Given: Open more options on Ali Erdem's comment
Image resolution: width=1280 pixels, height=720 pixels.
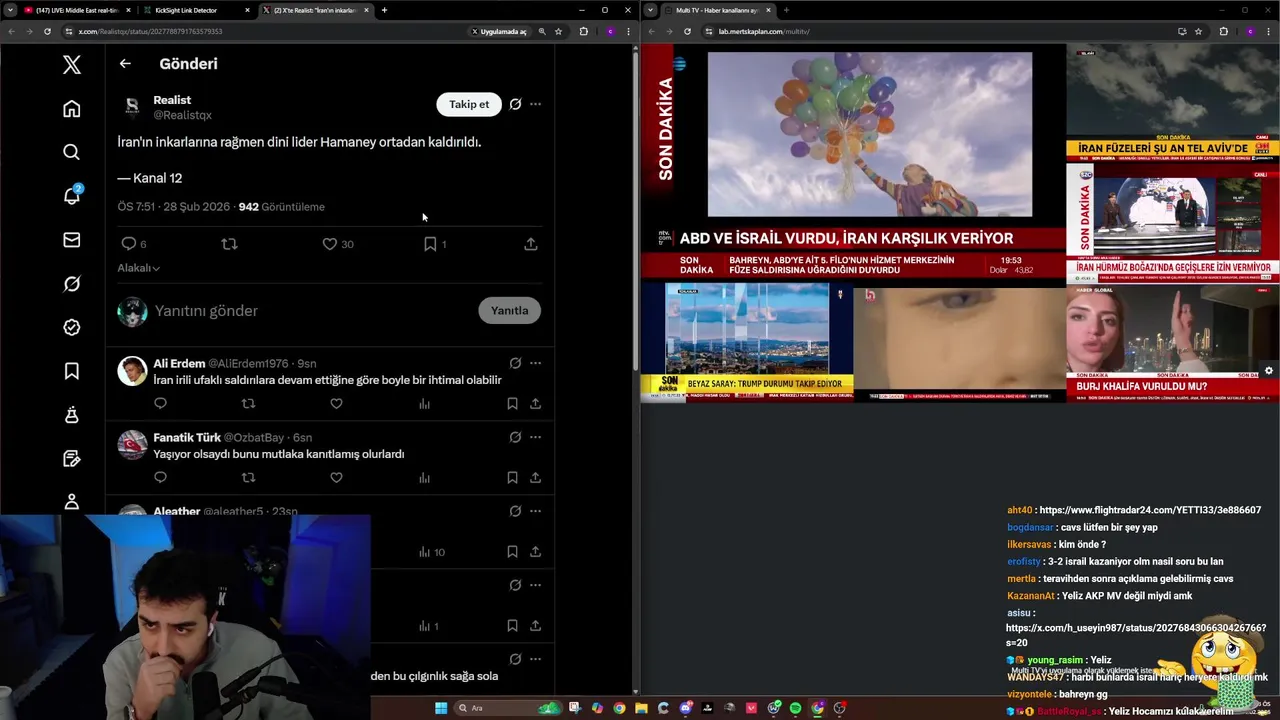Looking at the screenshot, I should 535,363.
